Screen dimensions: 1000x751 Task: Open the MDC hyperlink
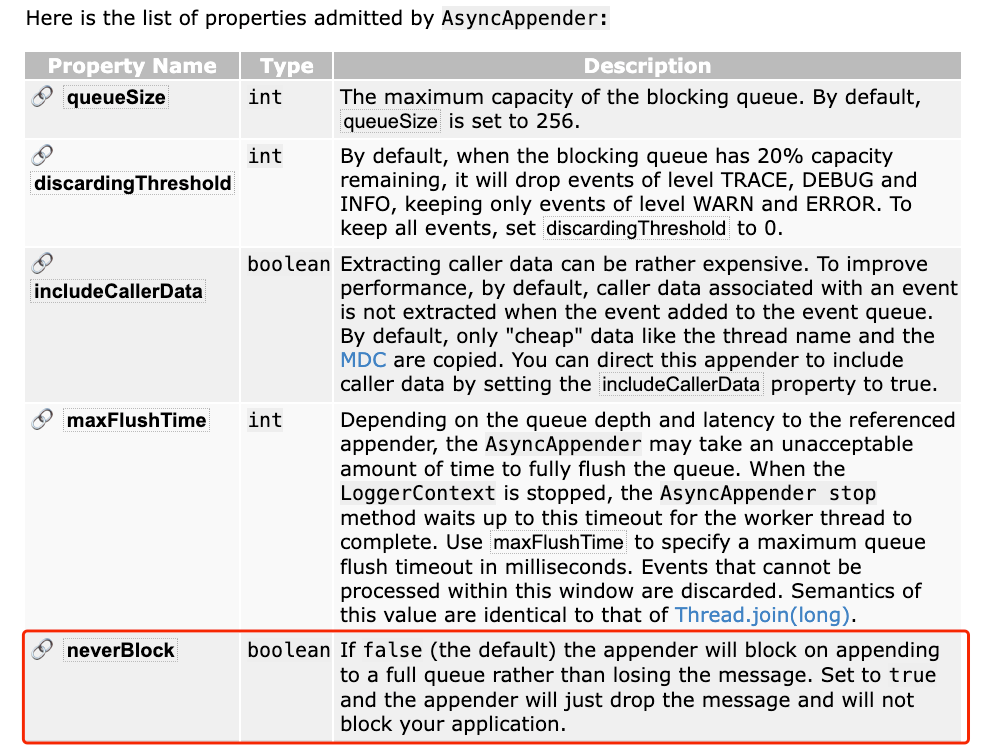pos(363,360)
